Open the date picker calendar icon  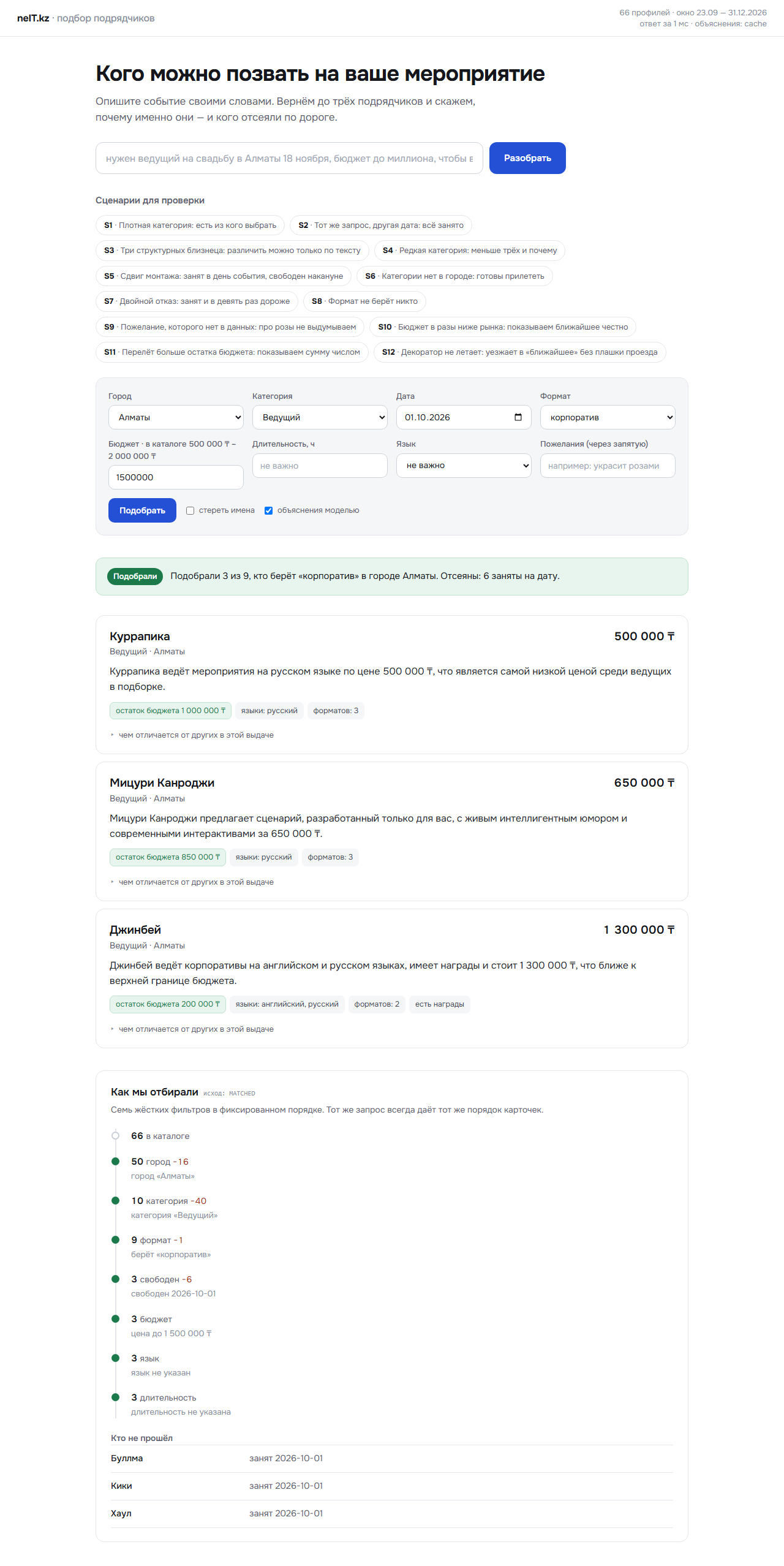click(518, 417)
